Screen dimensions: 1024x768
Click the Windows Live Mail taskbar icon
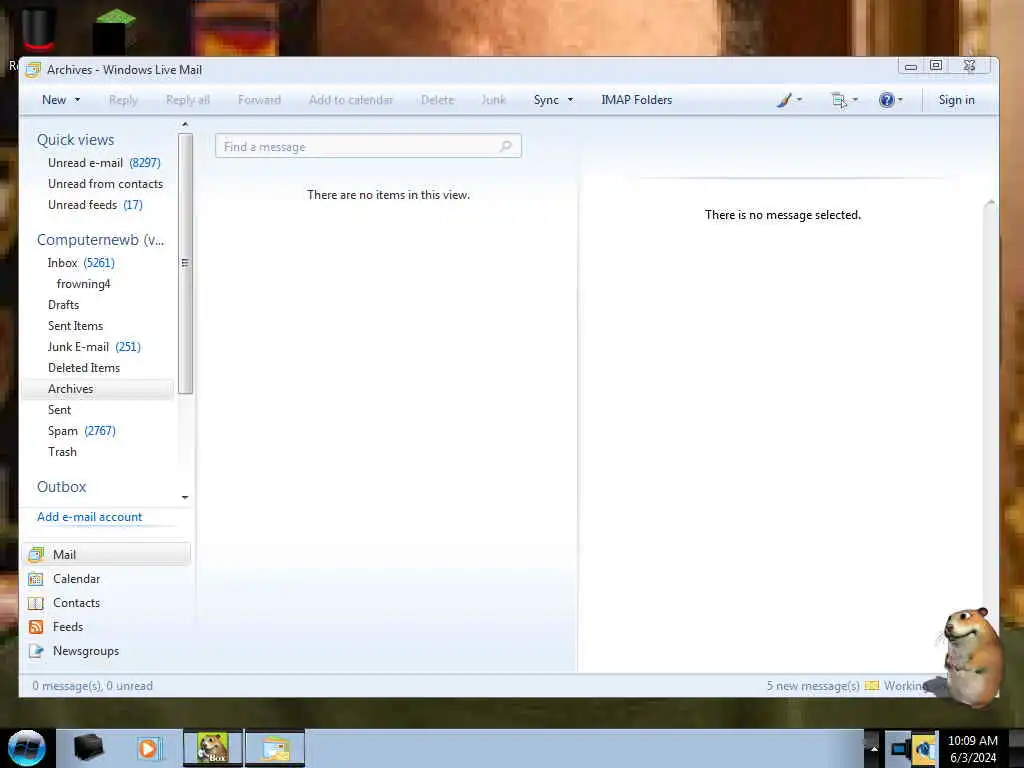[x=275, y=748]
